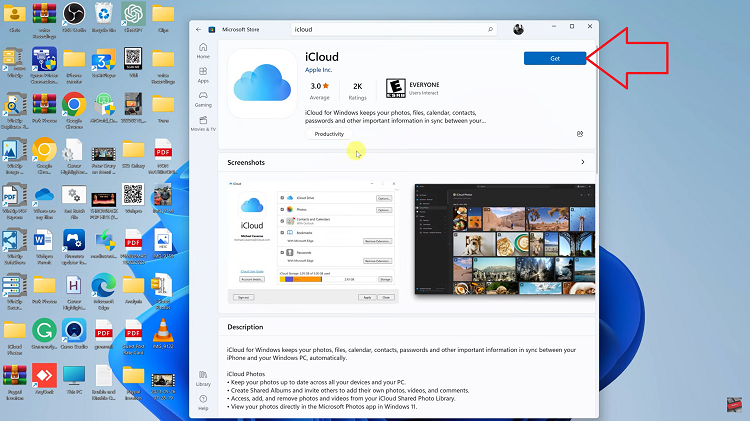Select the Camo Studio desktop shortcut
This screenshot has height=421, width=750.
pyautogui.click(x=74, y=334)
